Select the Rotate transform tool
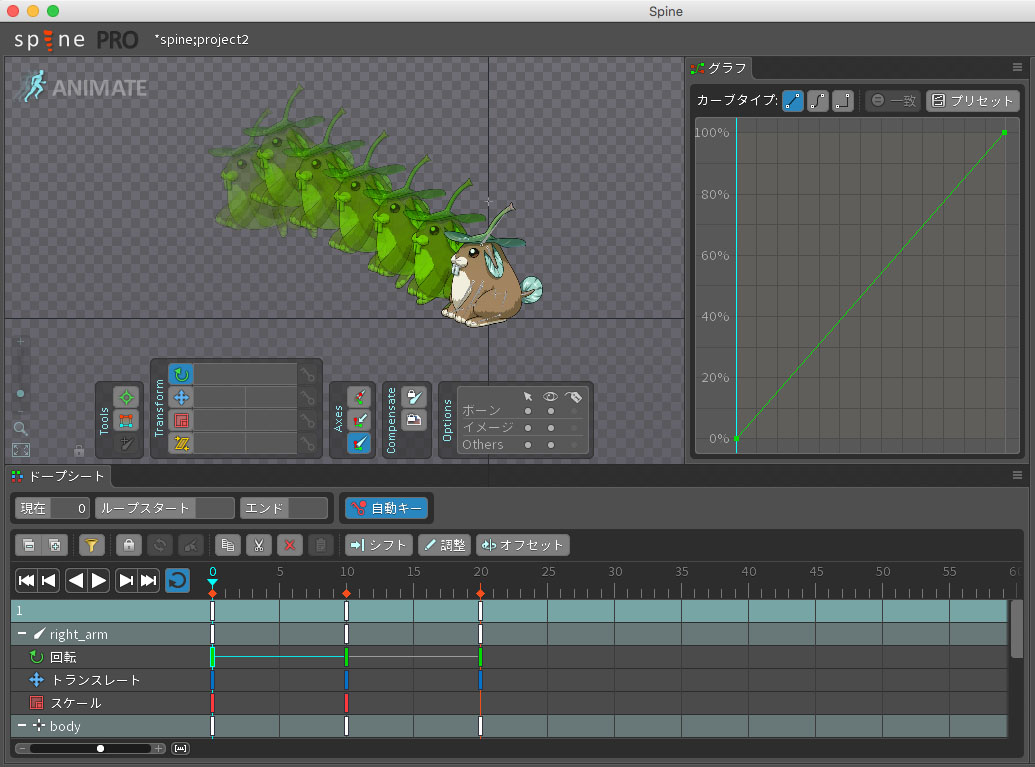Viewport: 1035px width, 767px height. tap(181, 375)
